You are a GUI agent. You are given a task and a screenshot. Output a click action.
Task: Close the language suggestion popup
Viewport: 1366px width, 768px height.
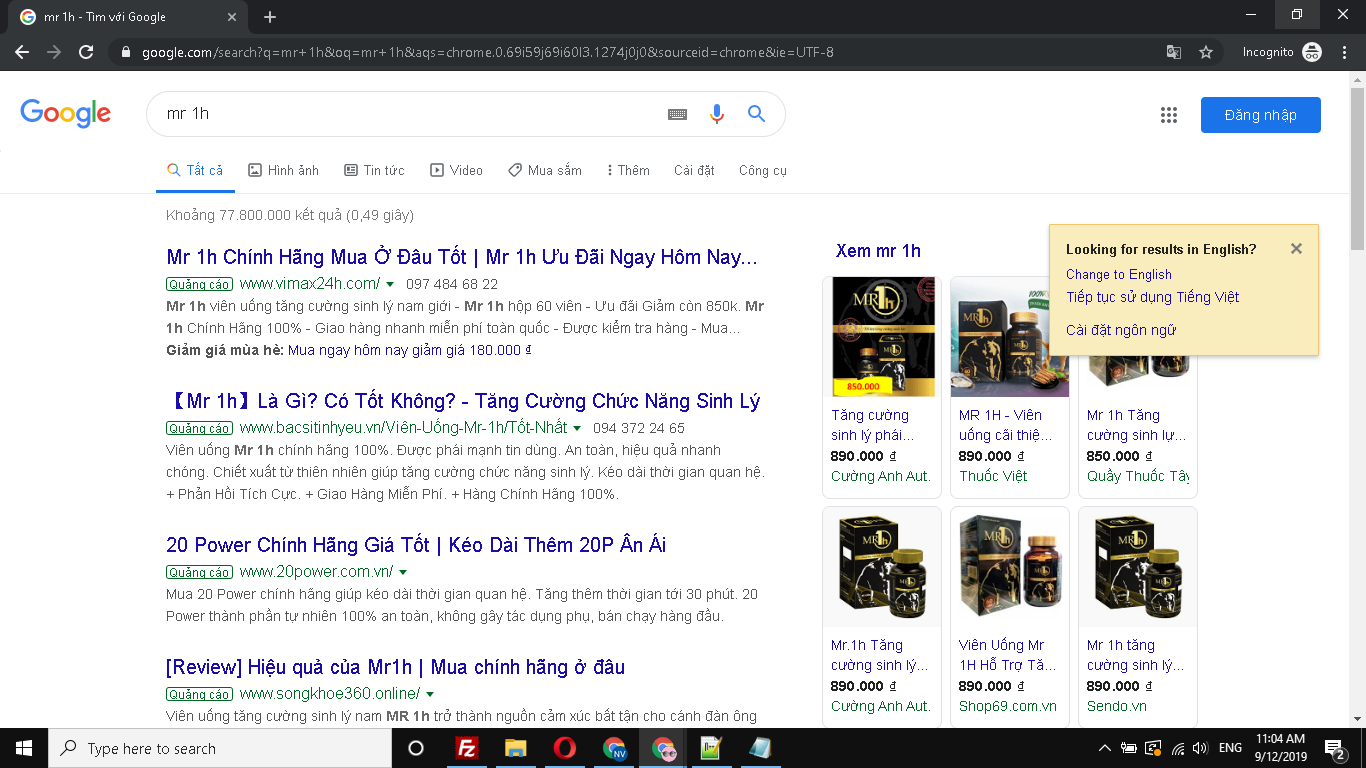[x=1296, y=249]
